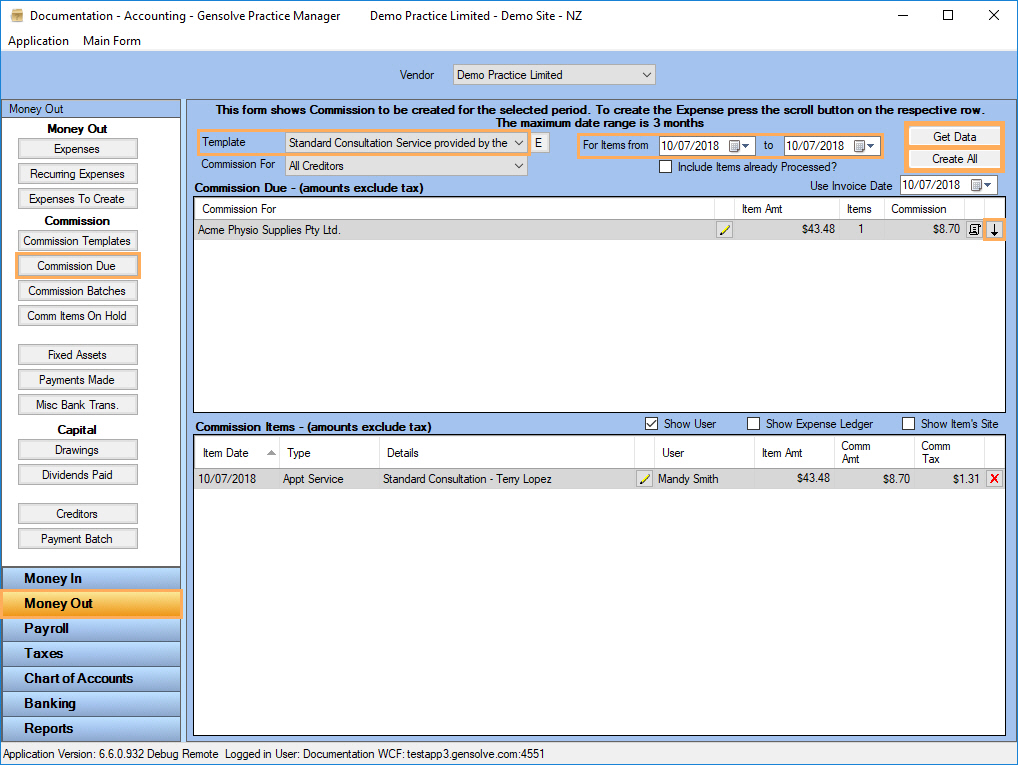Open calendar for the items-to date

coord(864,146)
